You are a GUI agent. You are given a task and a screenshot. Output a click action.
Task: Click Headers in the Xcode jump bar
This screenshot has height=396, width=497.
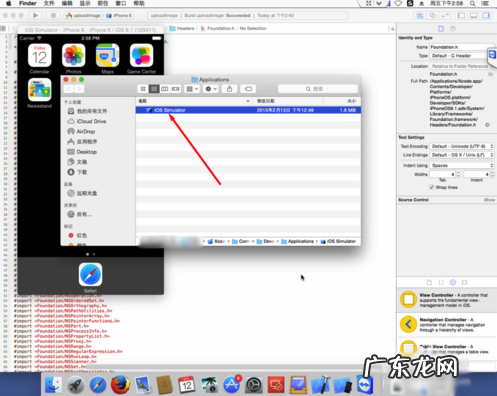(x=182, y=28)
